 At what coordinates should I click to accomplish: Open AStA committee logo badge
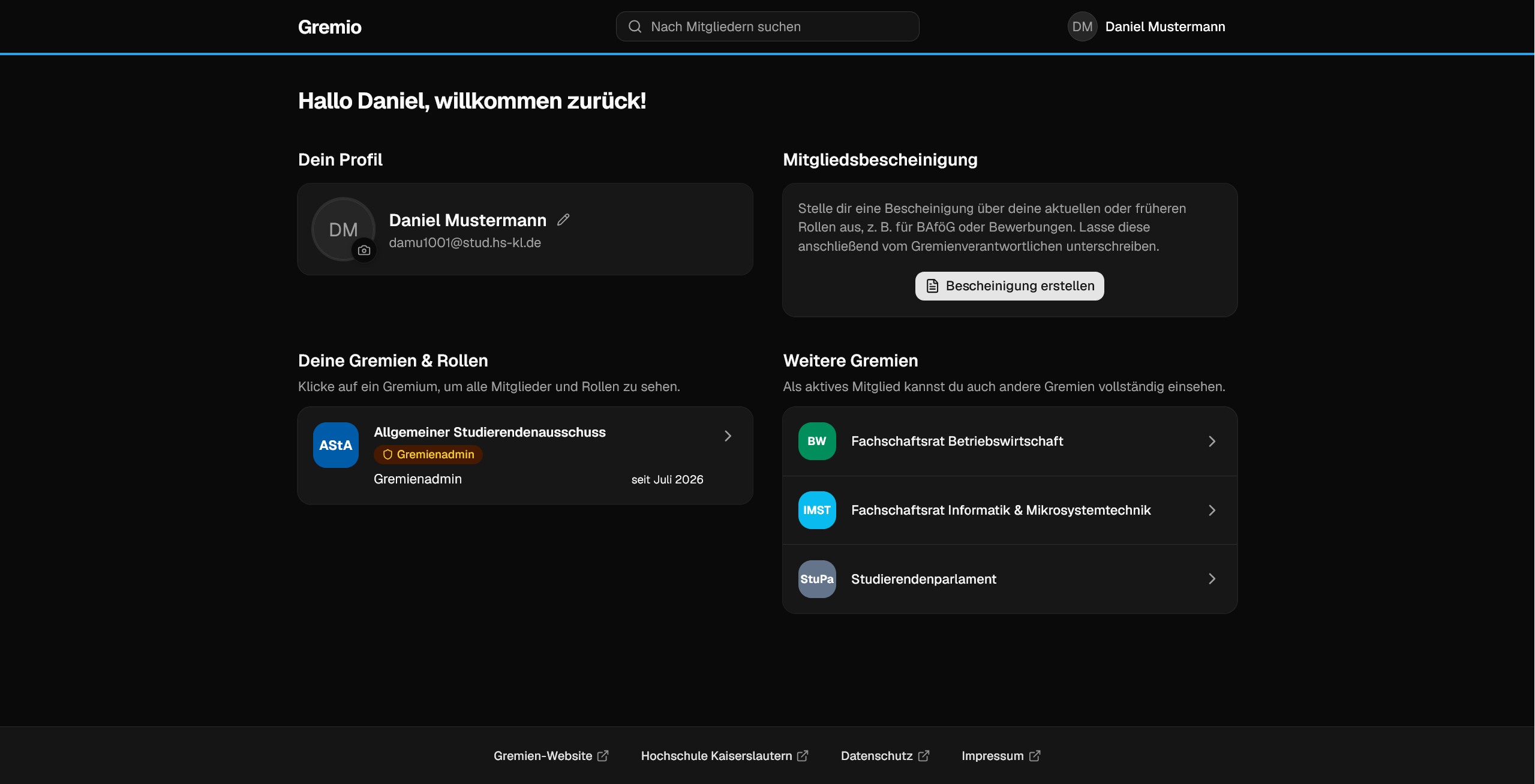tap(335, 445)
